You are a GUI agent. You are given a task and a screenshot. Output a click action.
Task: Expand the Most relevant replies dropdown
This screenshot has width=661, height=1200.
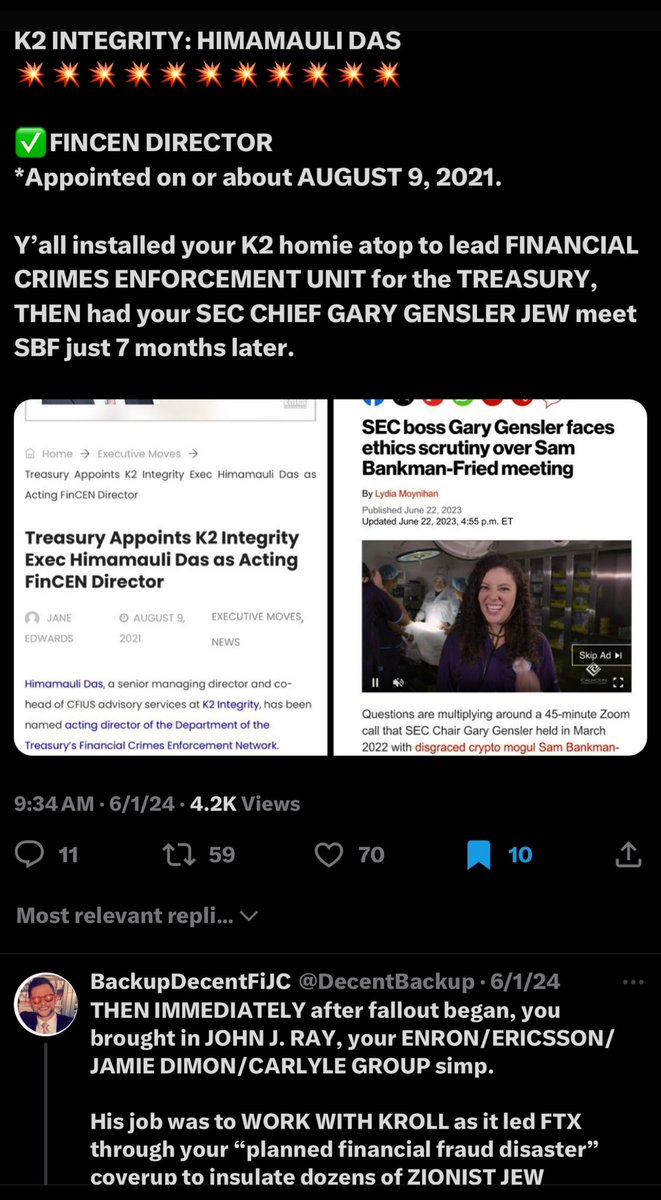[138, 915]
